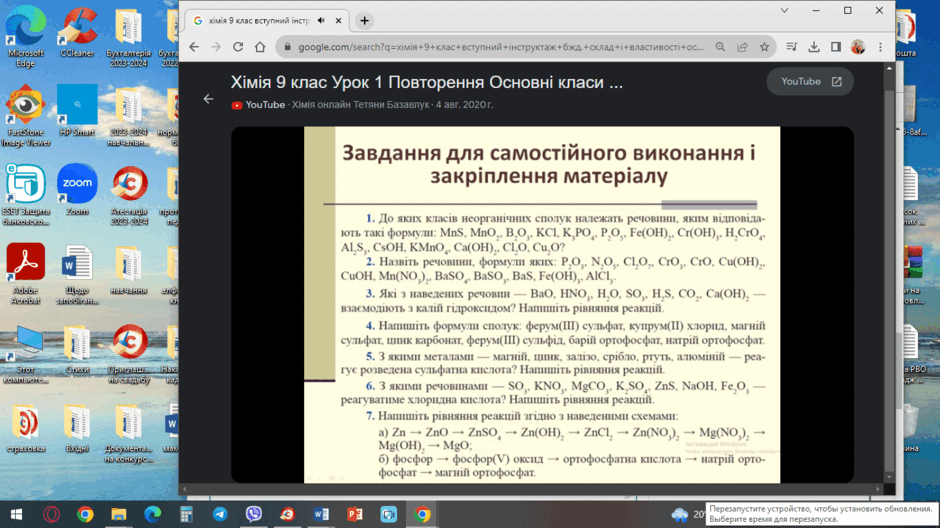The height and width of the screenshot is (528, 940).
Task: Open a new tab
Action: point(364,20)
